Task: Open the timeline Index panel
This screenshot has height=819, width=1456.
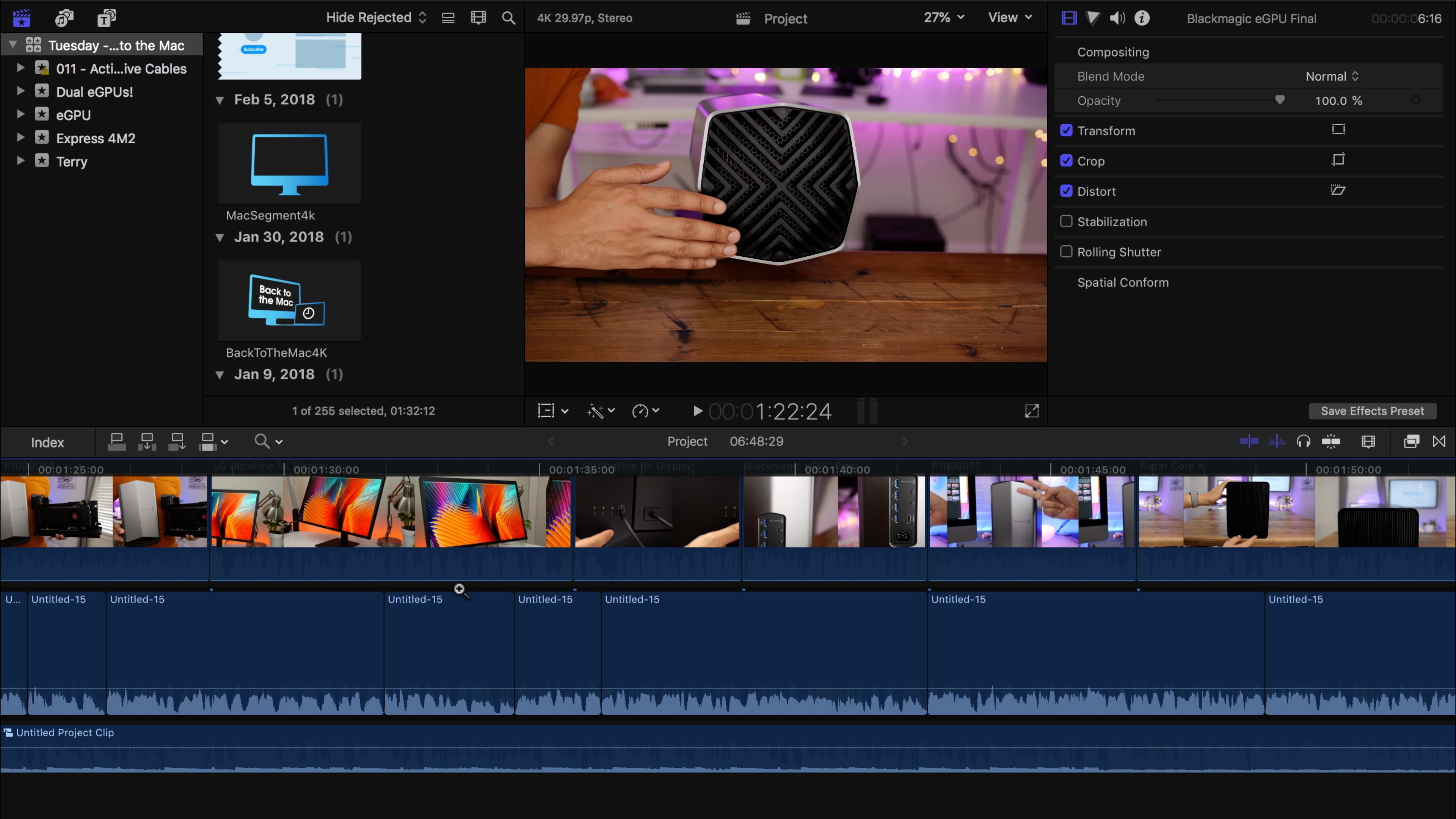Action: click(x=47, y=442)
